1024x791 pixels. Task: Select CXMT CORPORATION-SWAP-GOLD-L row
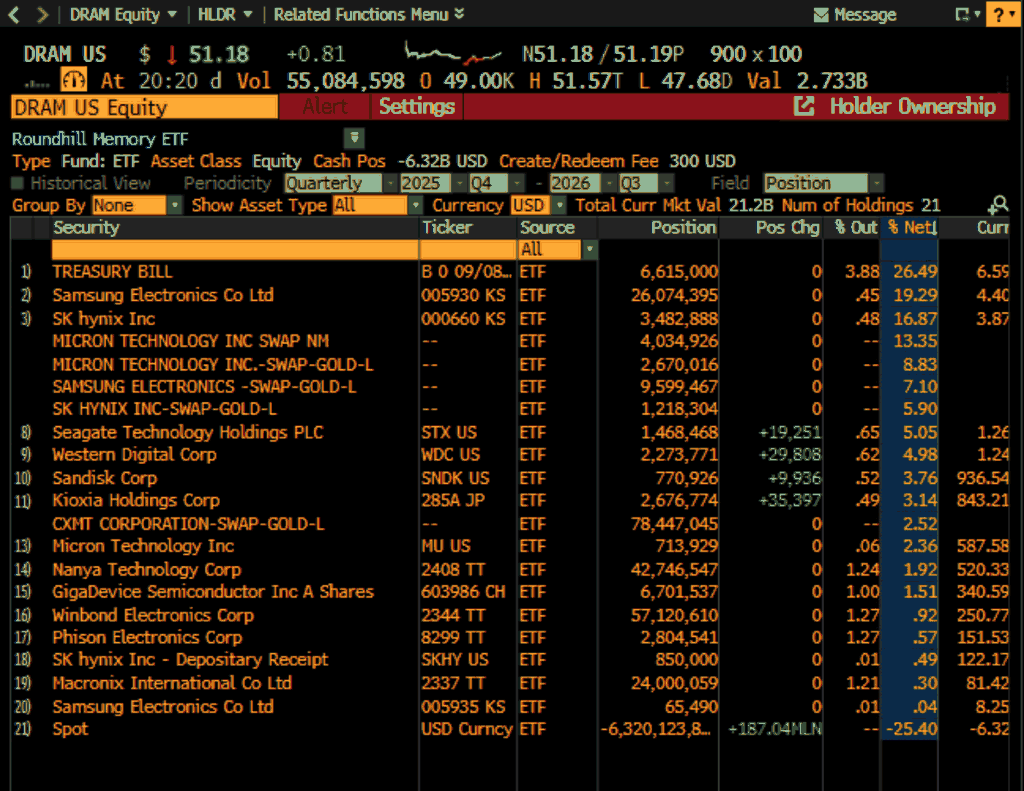coord(509,524)
